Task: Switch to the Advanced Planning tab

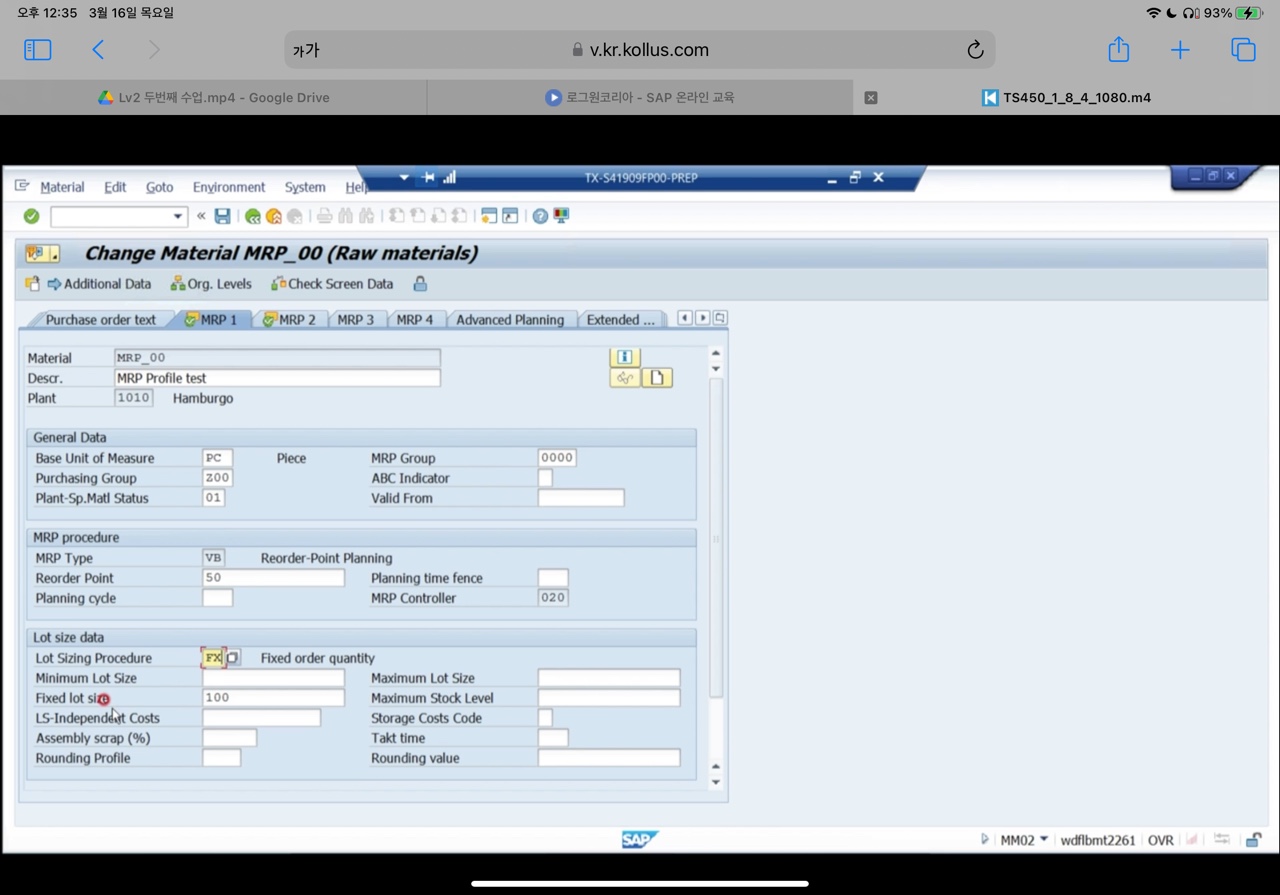Action: (x=510, y=320)
